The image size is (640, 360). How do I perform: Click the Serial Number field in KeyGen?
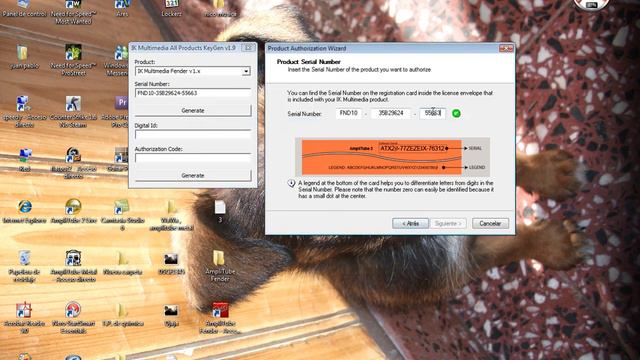coord(193,93)
